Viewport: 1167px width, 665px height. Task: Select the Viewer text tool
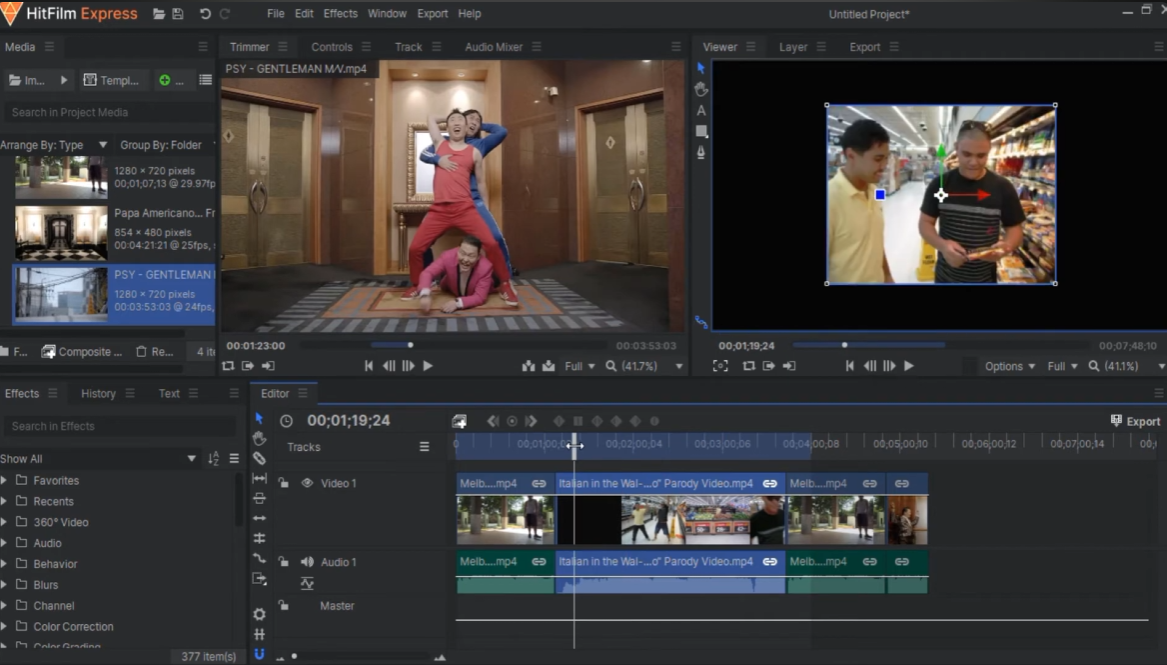coord(701,110)
